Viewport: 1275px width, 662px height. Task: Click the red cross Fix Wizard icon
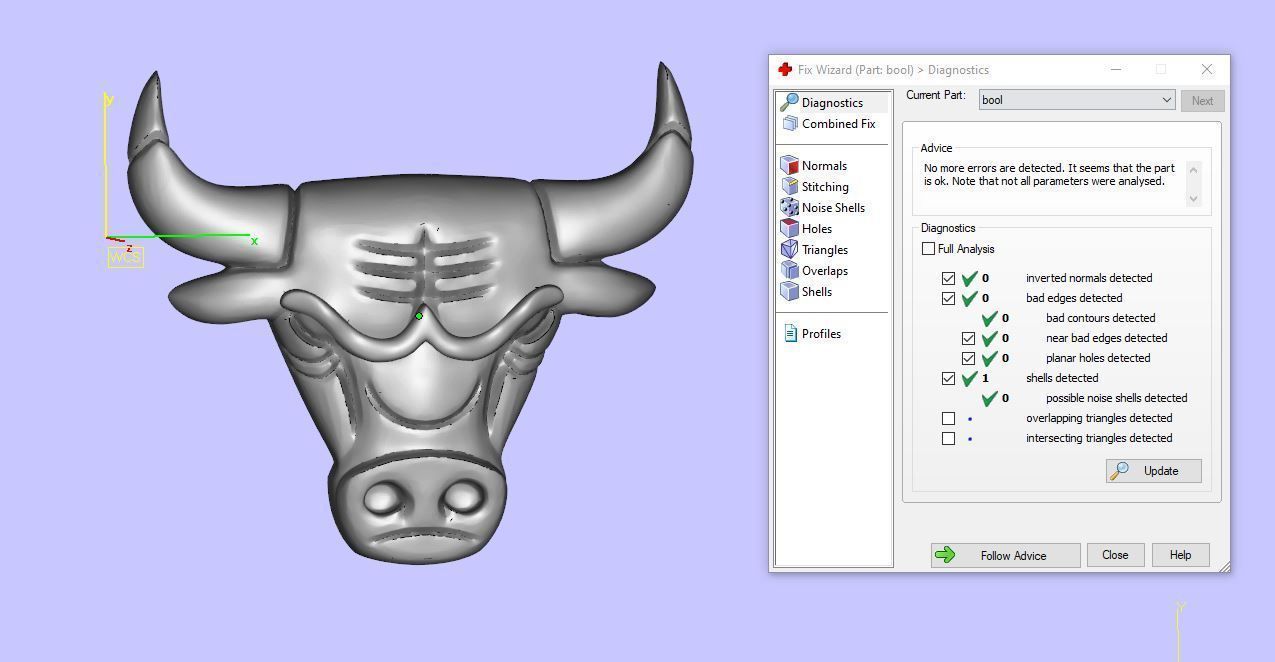click(x=784, y=69)
